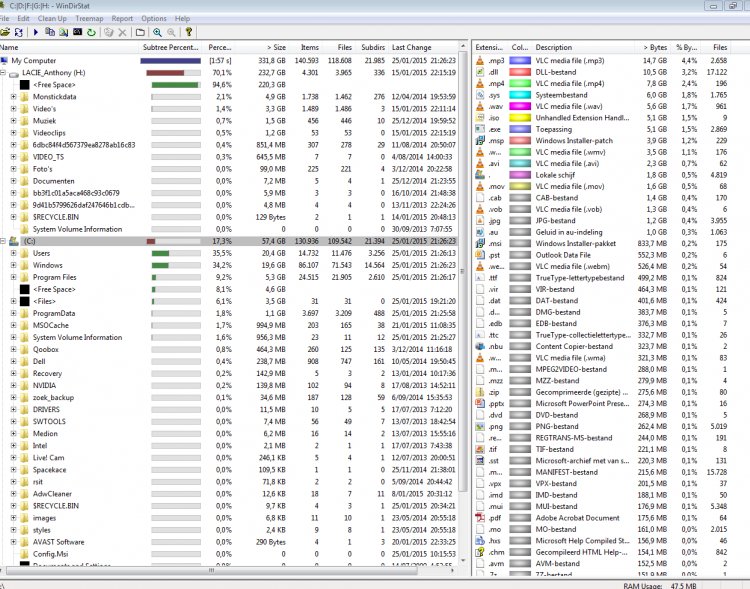Click the Select Parent folder icon
The image size is (750, 589).
click(x=140, y=33)
